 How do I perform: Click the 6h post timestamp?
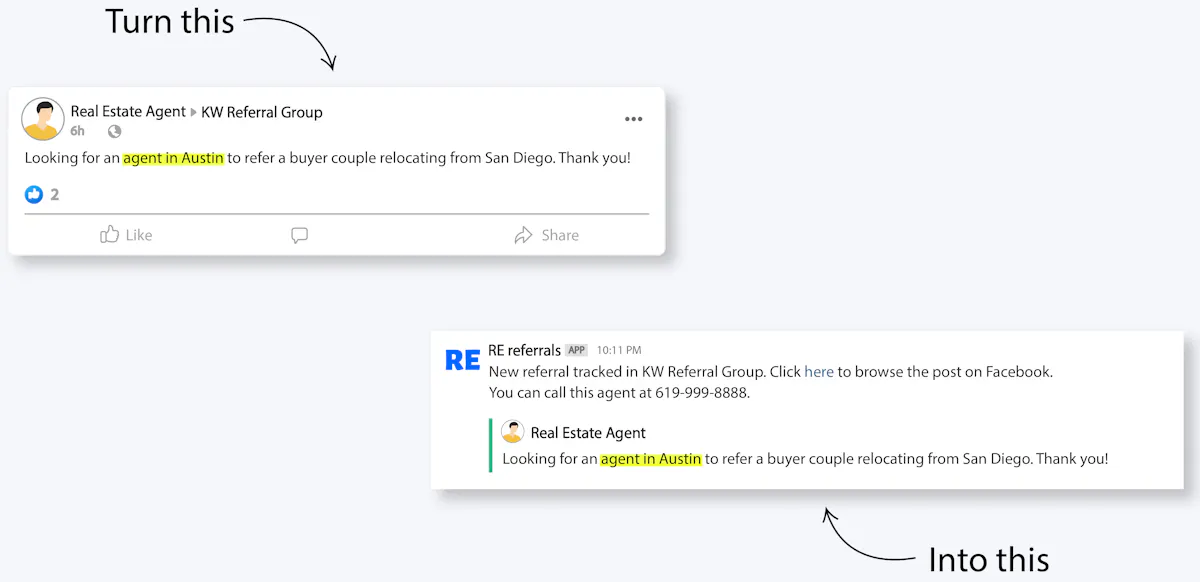click(77, 131)
